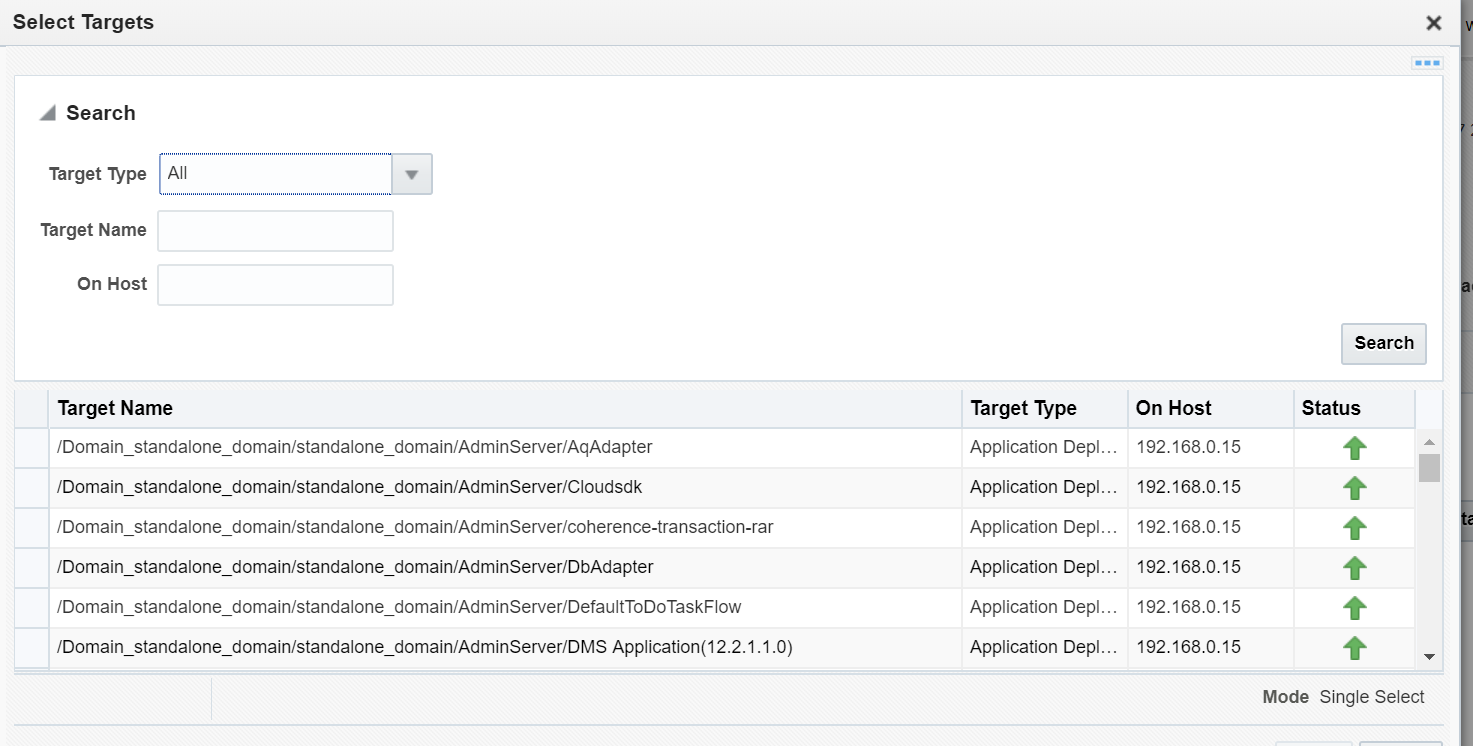
Task: Click the status arrow on the DMS Application row
Action: 1355,647
